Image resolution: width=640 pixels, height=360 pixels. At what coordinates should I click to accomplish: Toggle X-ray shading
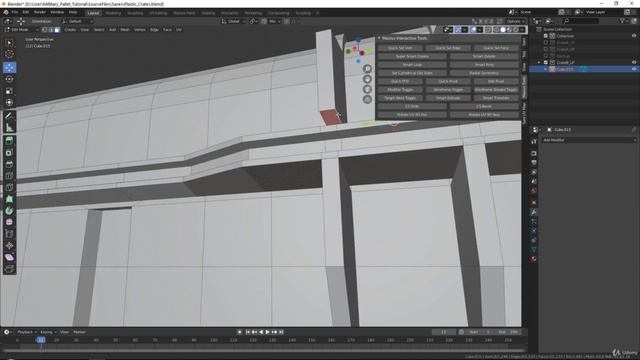pyautogui.click(x=488, y=30)
